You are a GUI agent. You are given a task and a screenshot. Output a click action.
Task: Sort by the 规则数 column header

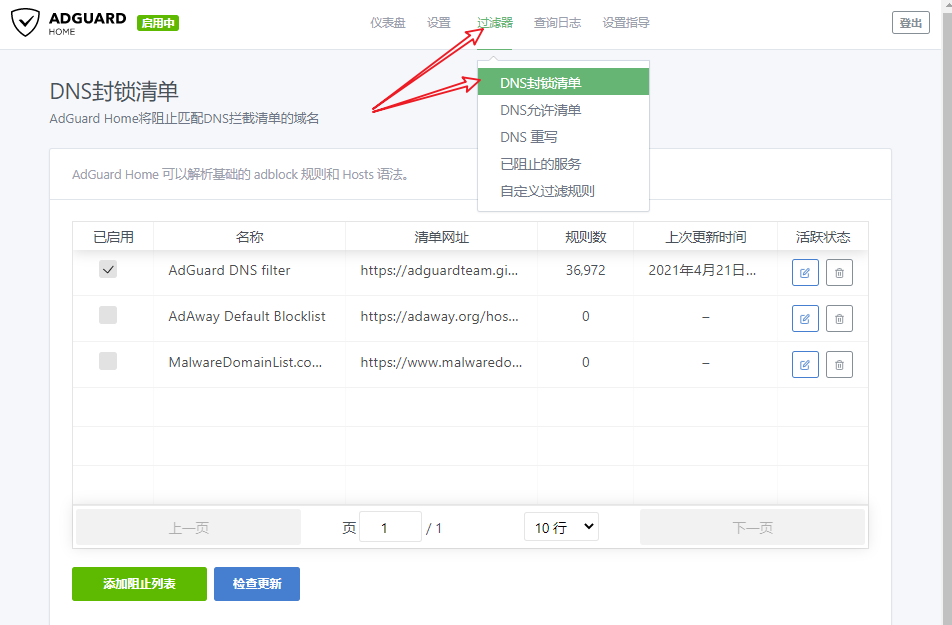click(x=586, y=237)
